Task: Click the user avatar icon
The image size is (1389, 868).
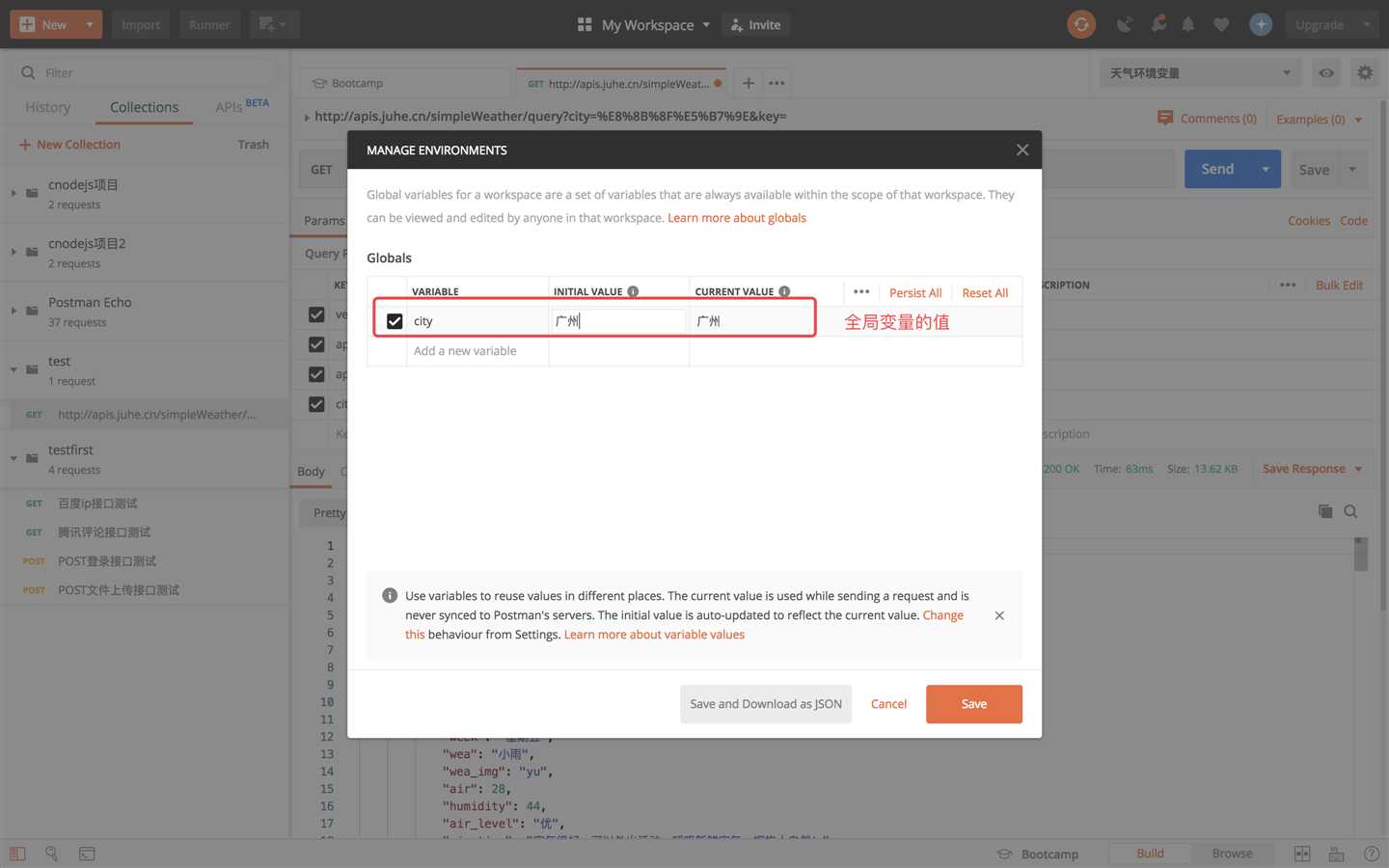Action: pos(1261,24)
